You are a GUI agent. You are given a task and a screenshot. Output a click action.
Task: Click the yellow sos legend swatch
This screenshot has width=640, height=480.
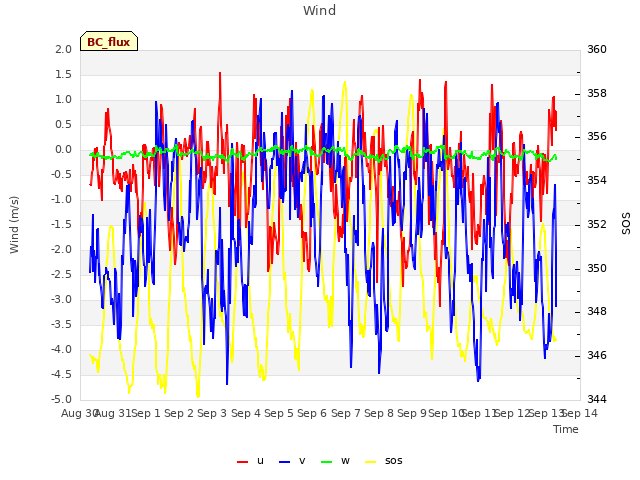[x=371, y=462]
